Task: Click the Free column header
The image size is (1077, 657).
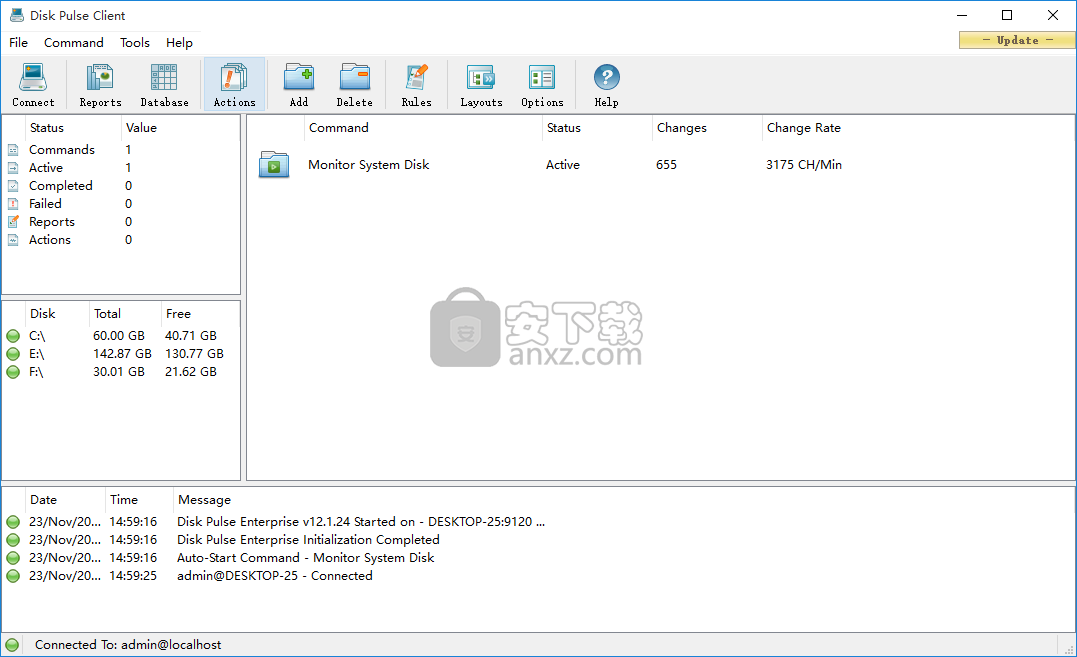Action: (199, 314)
